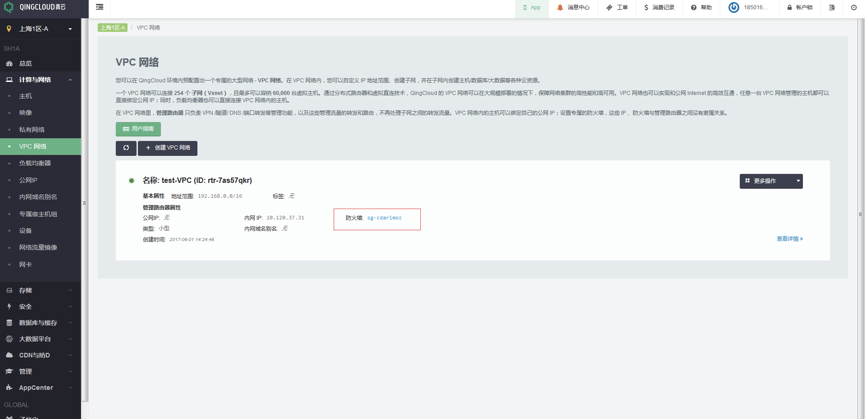Select 总览 overview in sidebar
Image resolution: width=865 pixels, height=419 pixels.
[x=26, y=63]
